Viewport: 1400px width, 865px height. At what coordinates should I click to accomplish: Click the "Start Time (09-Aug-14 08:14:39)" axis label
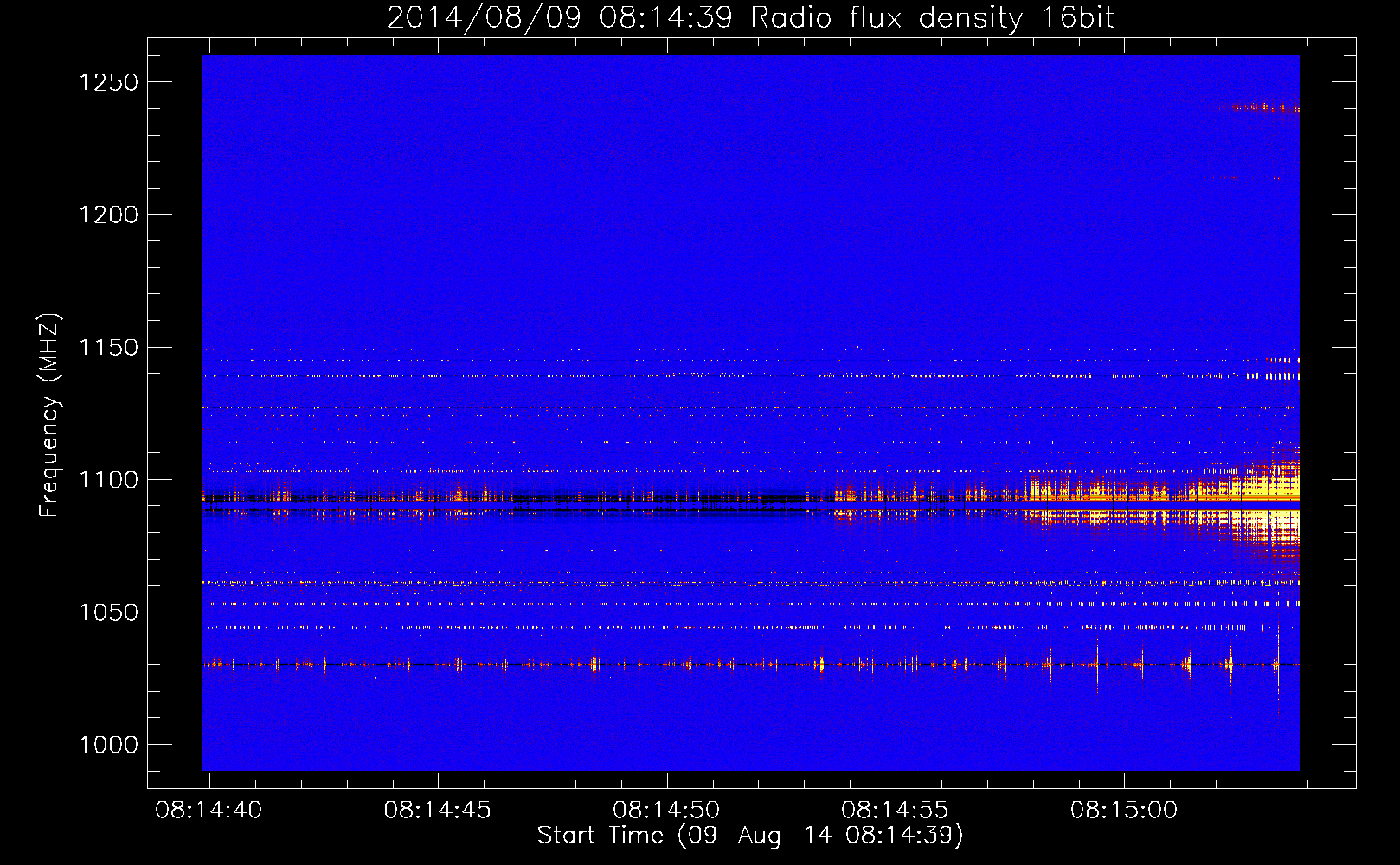click(750, 835)
